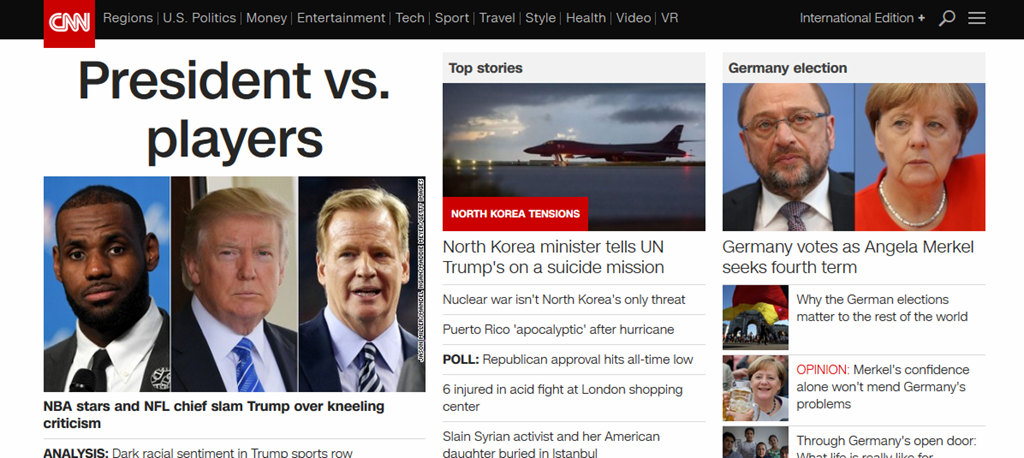Select Entertainment in the top navigation
The image size is (1024, 458).
coord(342,18)
